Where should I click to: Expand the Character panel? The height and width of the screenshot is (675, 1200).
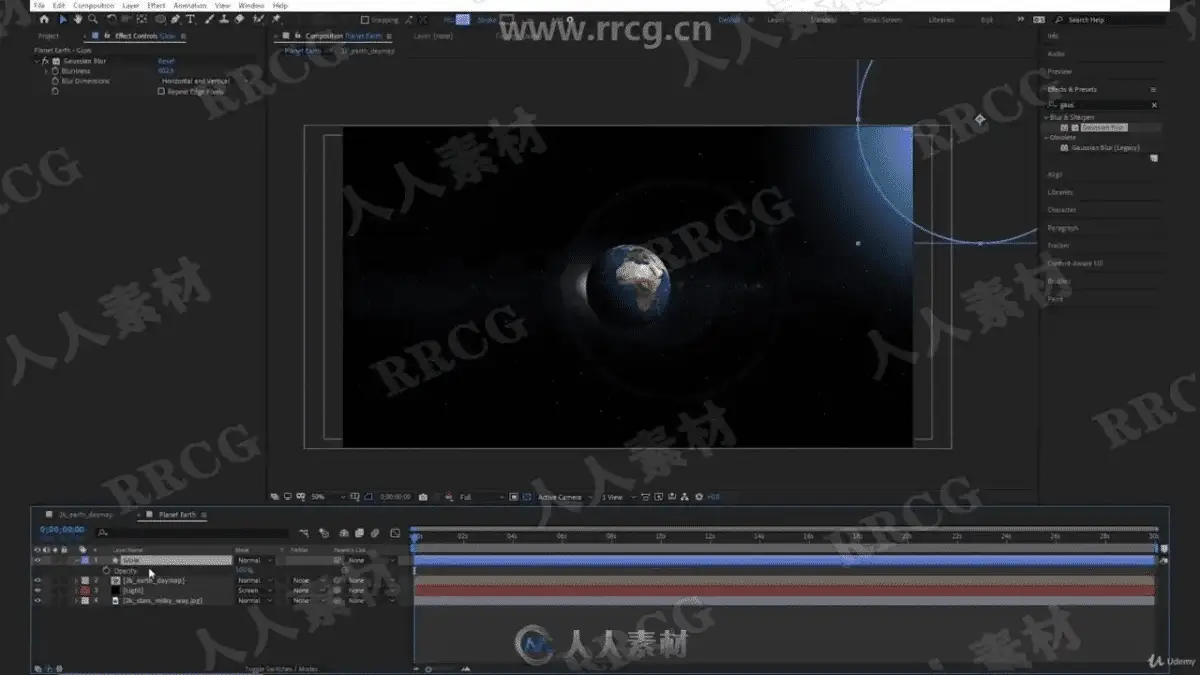click(1061, 210)
